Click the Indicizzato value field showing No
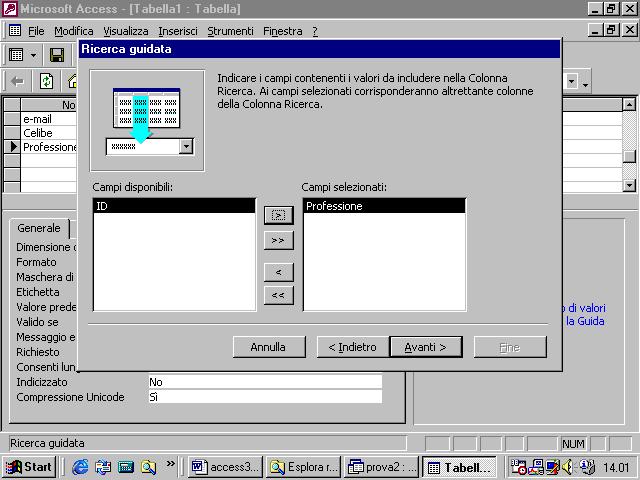640x480 pixels. 265,382
